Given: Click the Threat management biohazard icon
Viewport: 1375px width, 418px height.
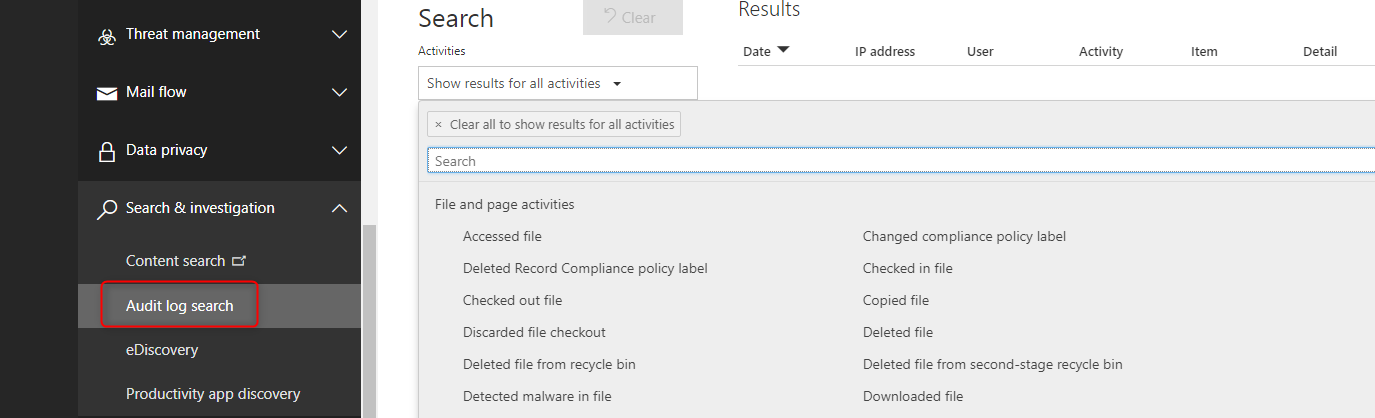Looking at the screenshot, I should click(x=106, y=36).
